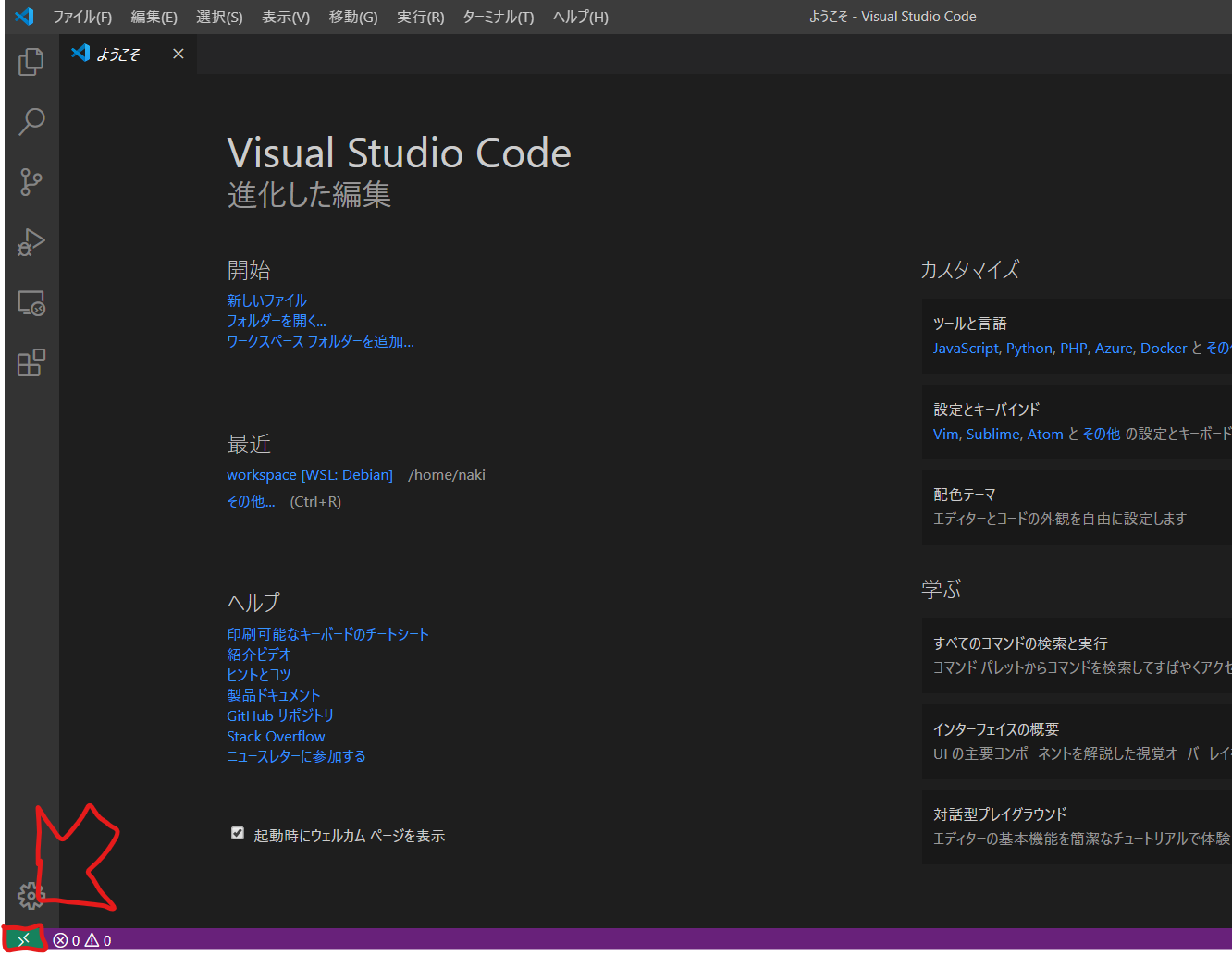Select the ようこそ editor tab

click(x=129, y=54)
